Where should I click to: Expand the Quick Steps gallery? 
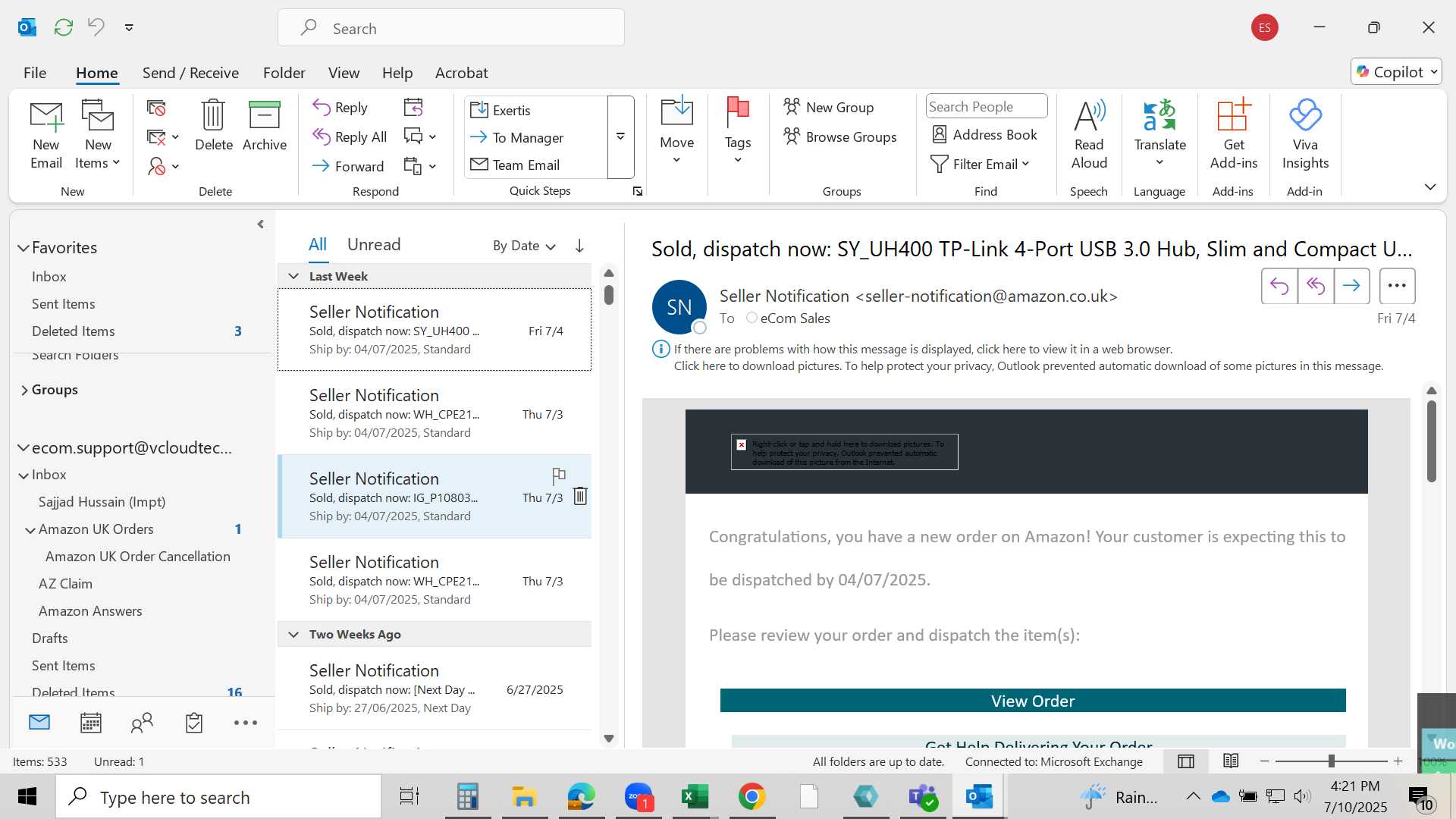tap(620, 137)
